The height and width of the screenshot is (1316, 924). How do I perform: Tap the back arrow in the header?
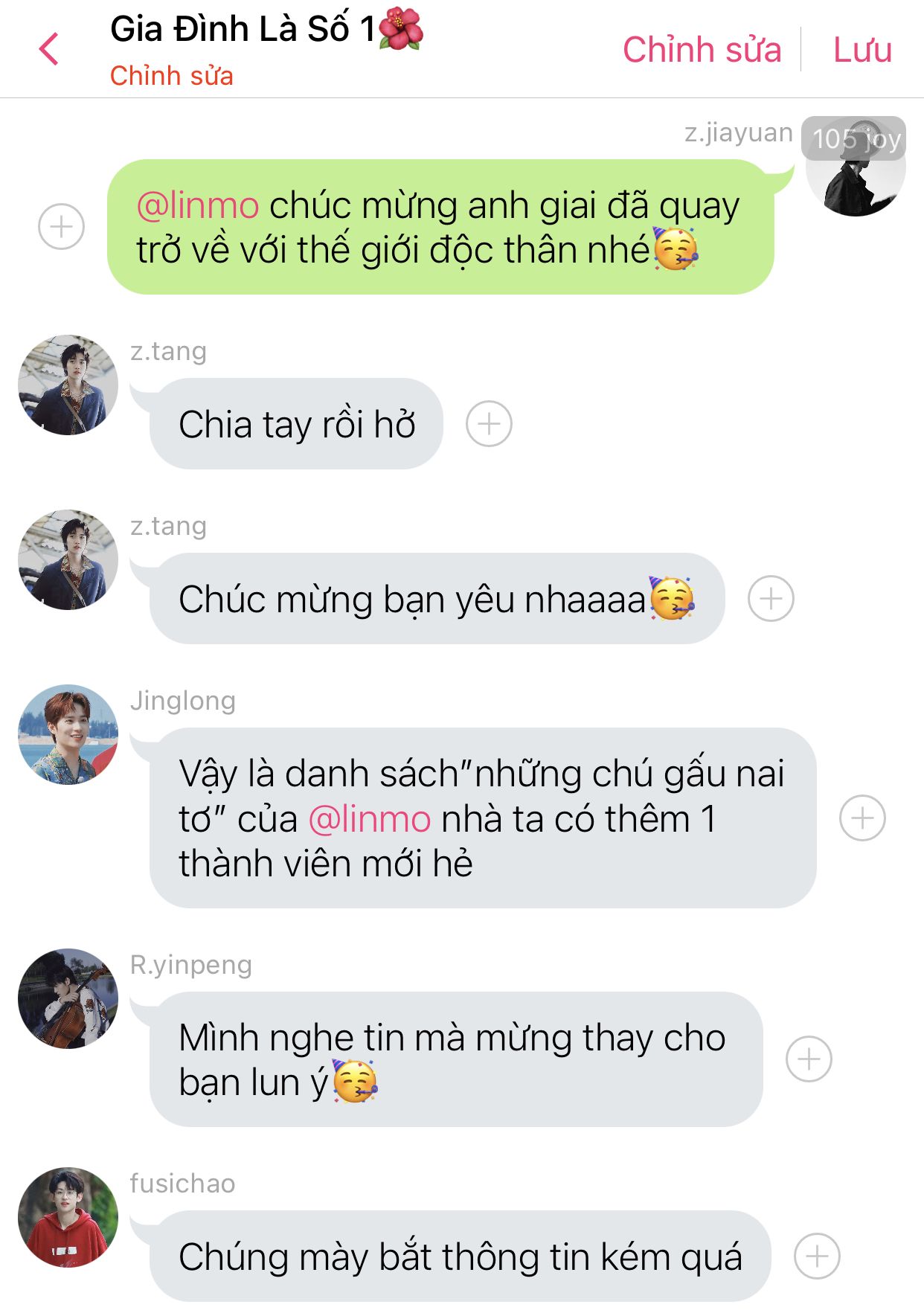(x=49, y=49)
